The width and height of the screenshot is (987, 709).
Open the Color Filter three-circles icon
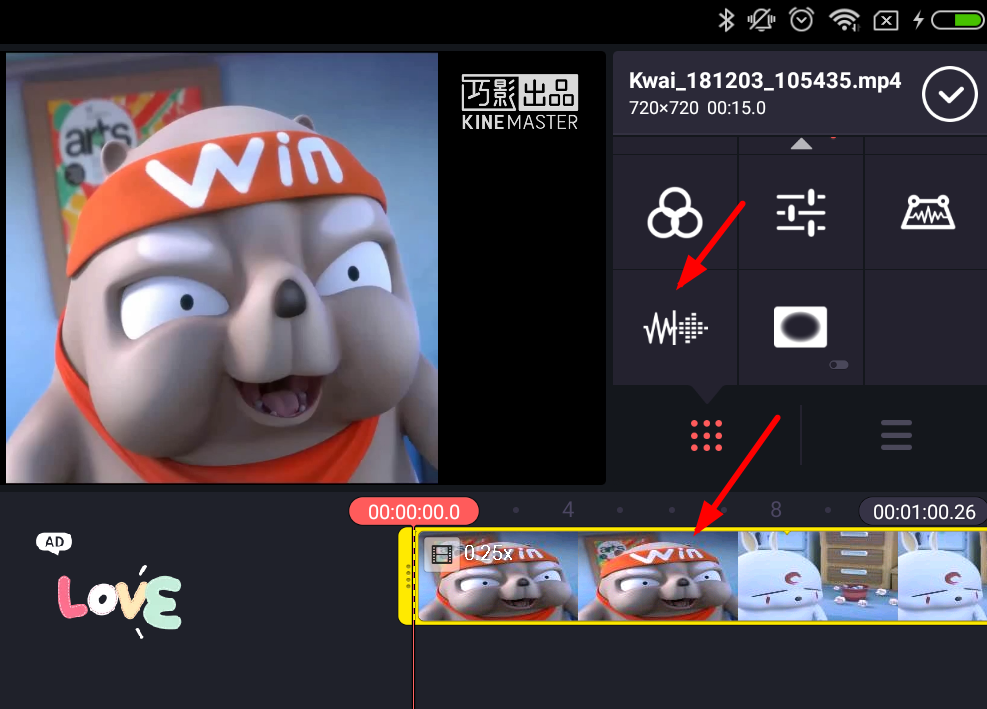tap(675, 213)
